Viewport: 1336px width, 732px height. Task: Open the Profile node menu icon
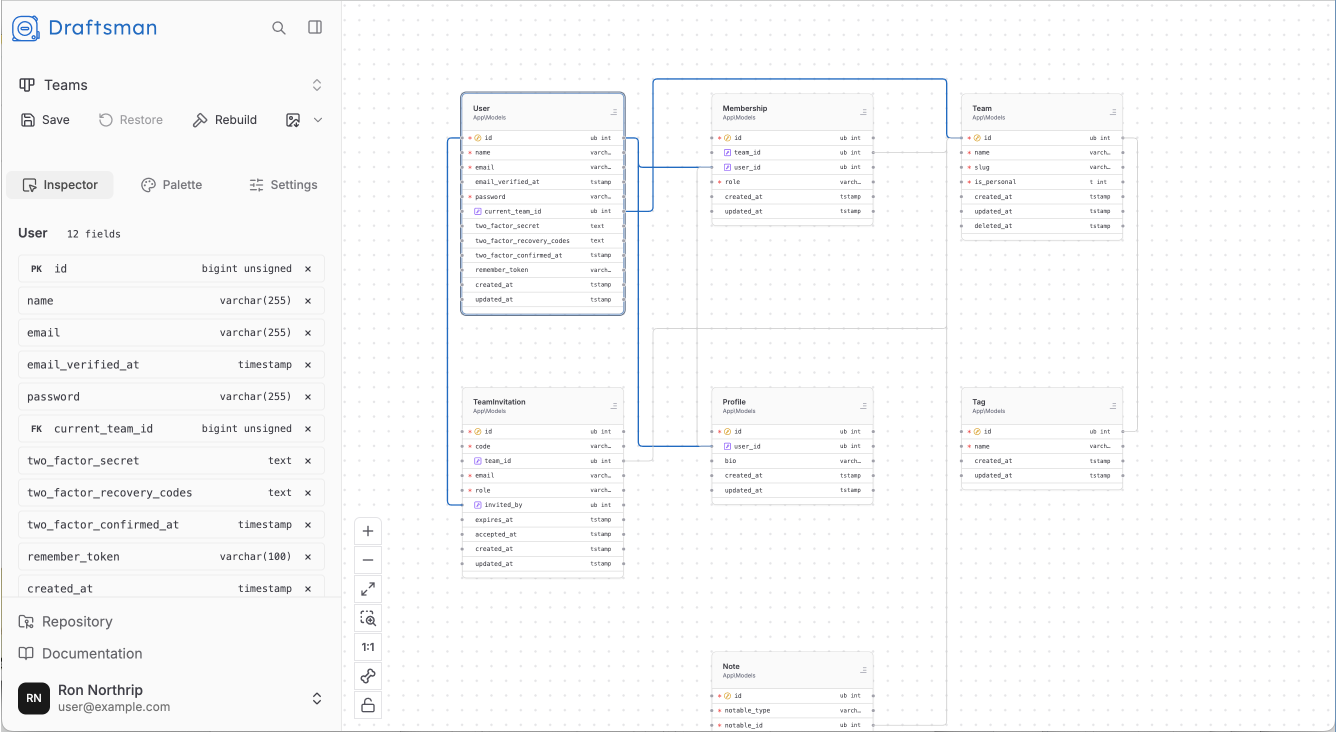coord(864,406)
